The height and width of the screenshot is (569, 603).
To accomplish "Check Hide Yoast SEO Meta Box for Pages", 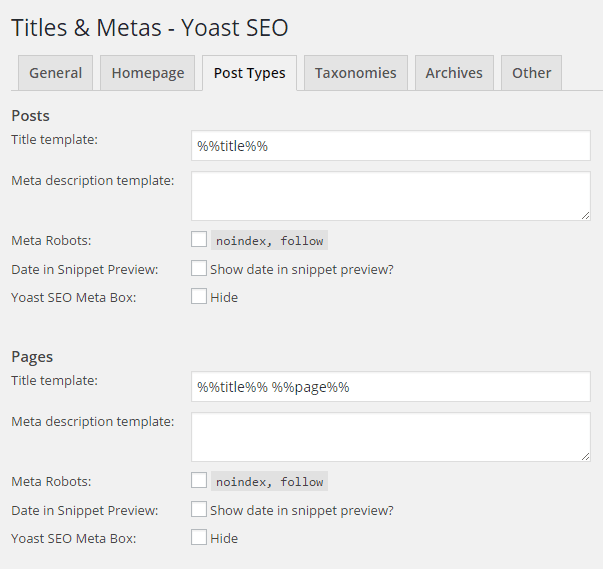I will click(x=199, y=537).
